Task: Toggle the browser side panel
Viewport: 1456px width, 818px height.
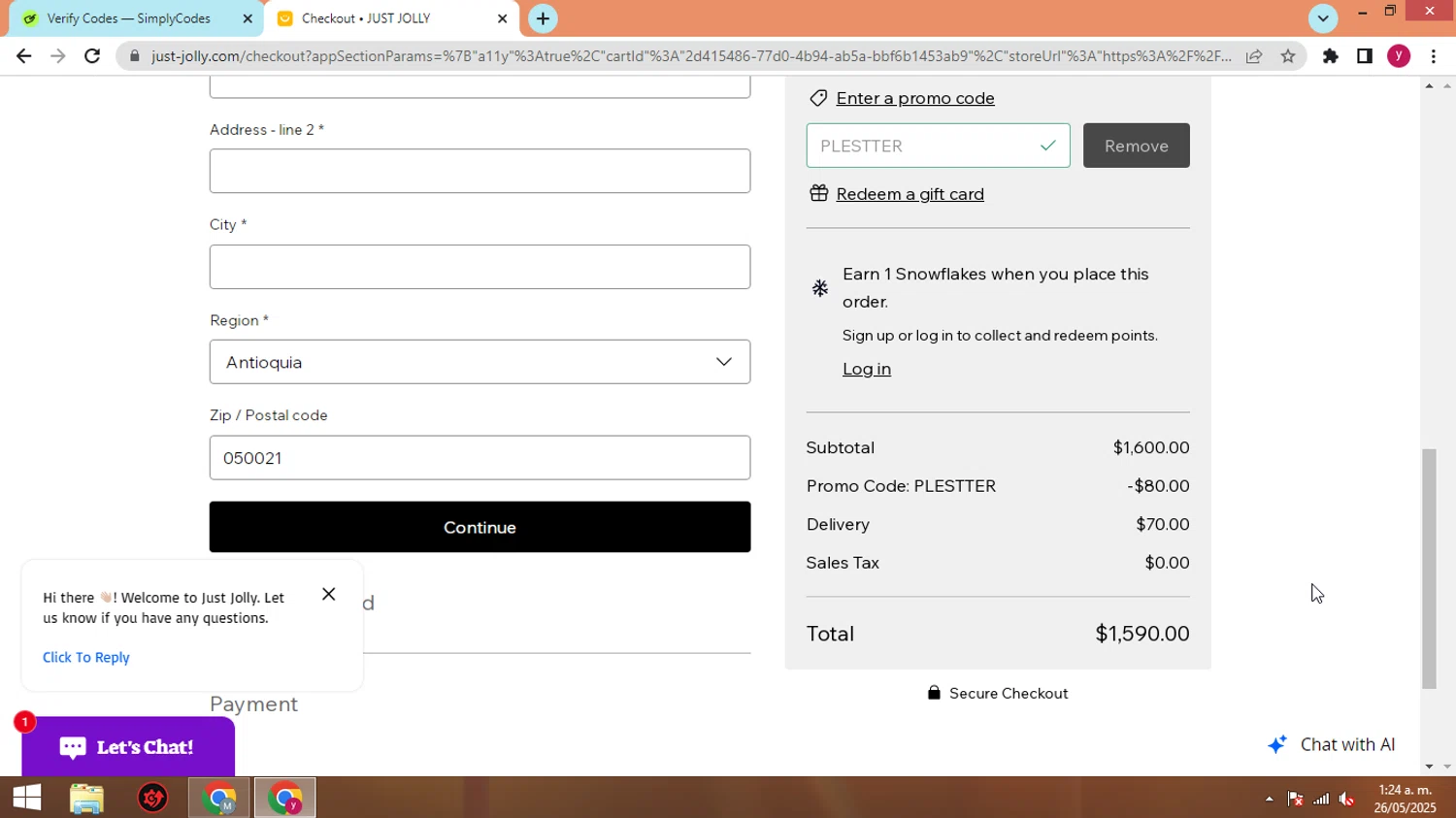Action: coord(1365,56)
